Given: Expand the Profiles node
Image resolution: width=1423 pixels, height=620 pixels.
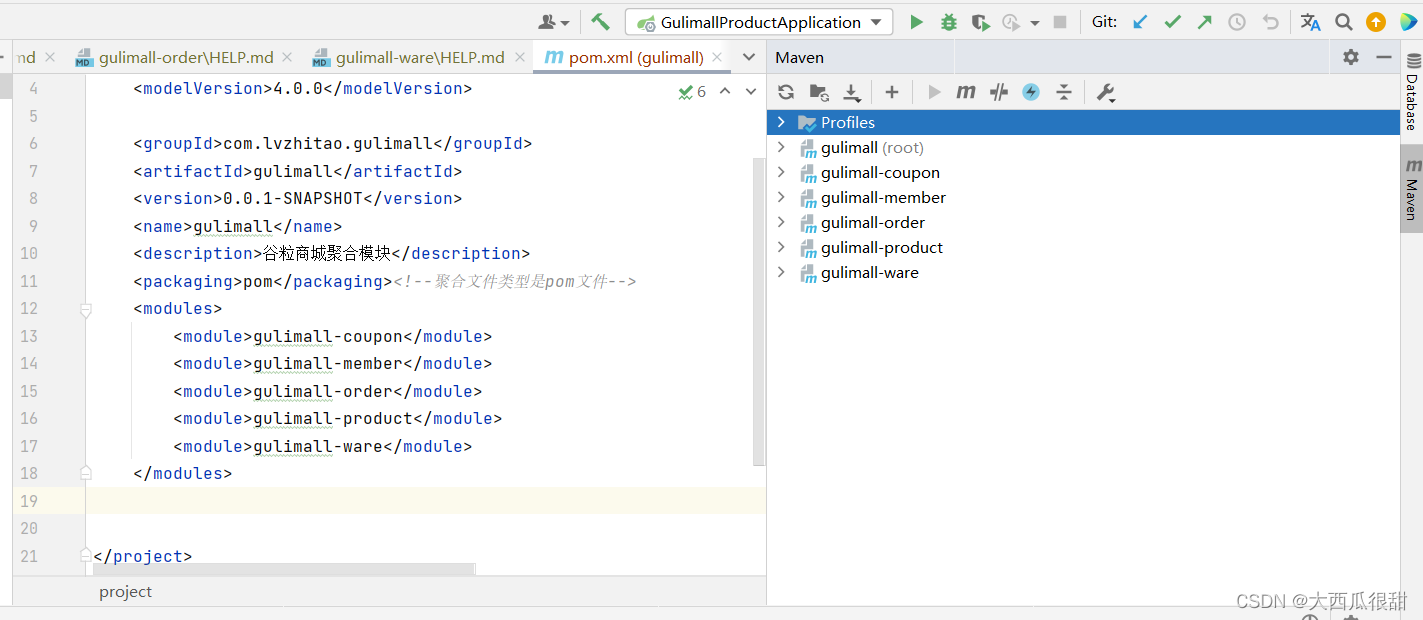Looking at the screenshot, I should coord(782,122).
